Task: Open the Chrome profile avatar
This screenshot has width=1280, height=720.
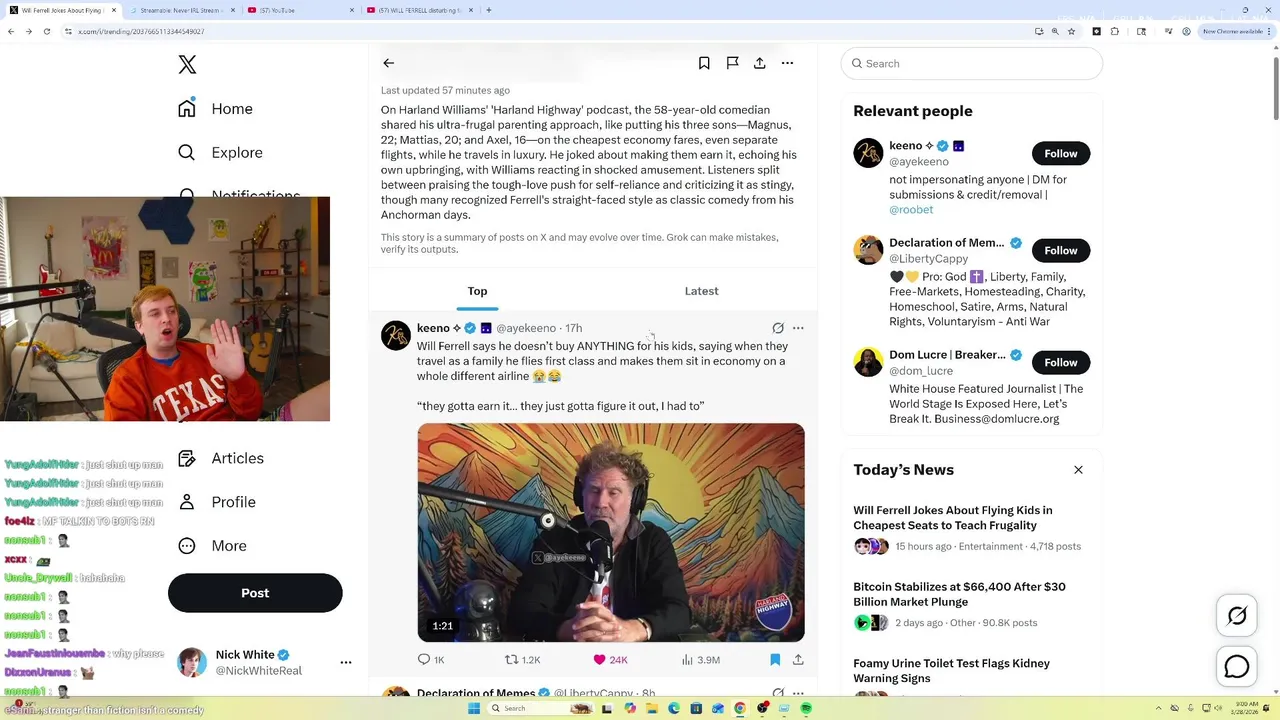Action: coord(1186,31)
